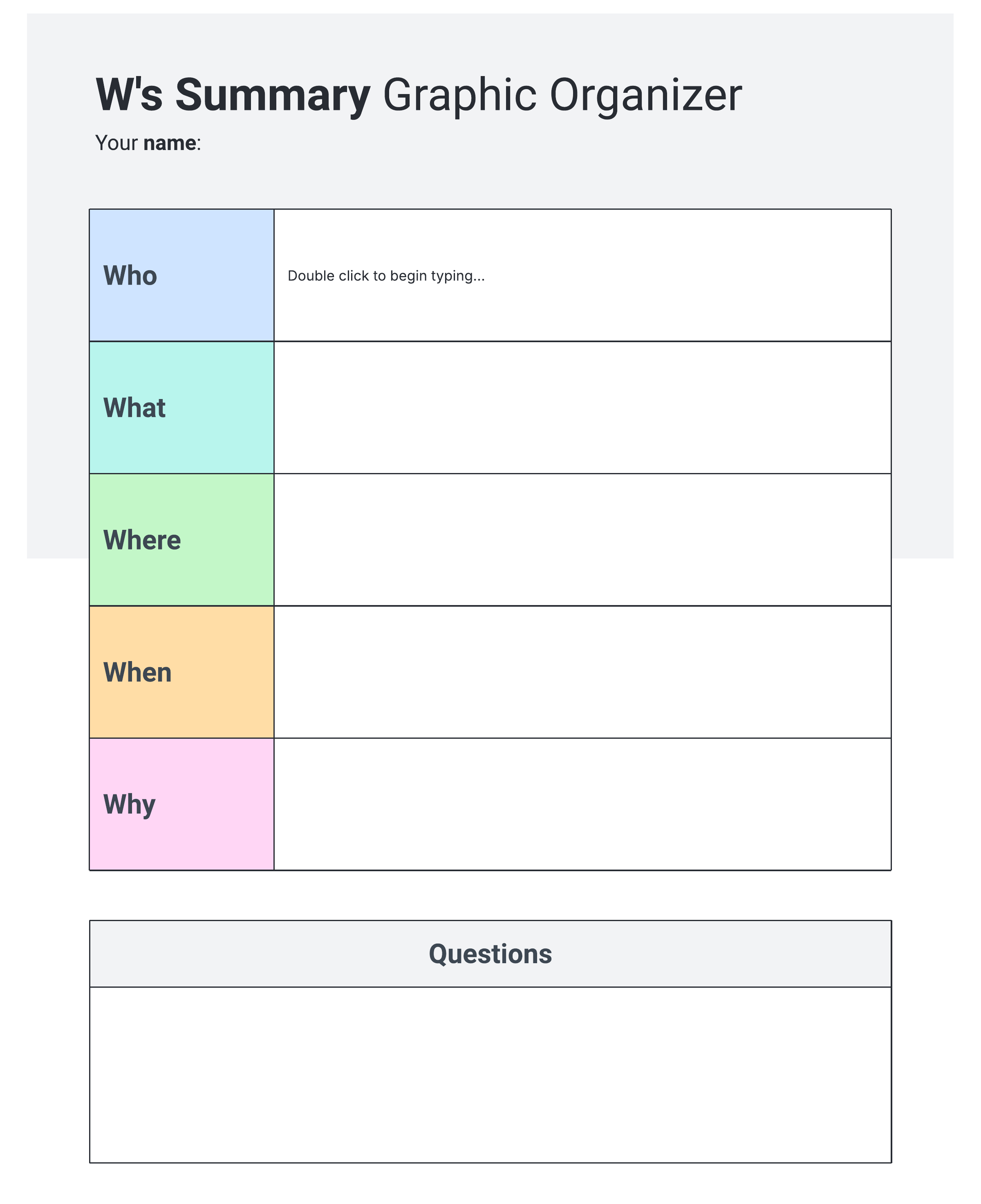Click the empty answer cell beside What
This screenshot has height=1204, width=981.
coord(582,408)
